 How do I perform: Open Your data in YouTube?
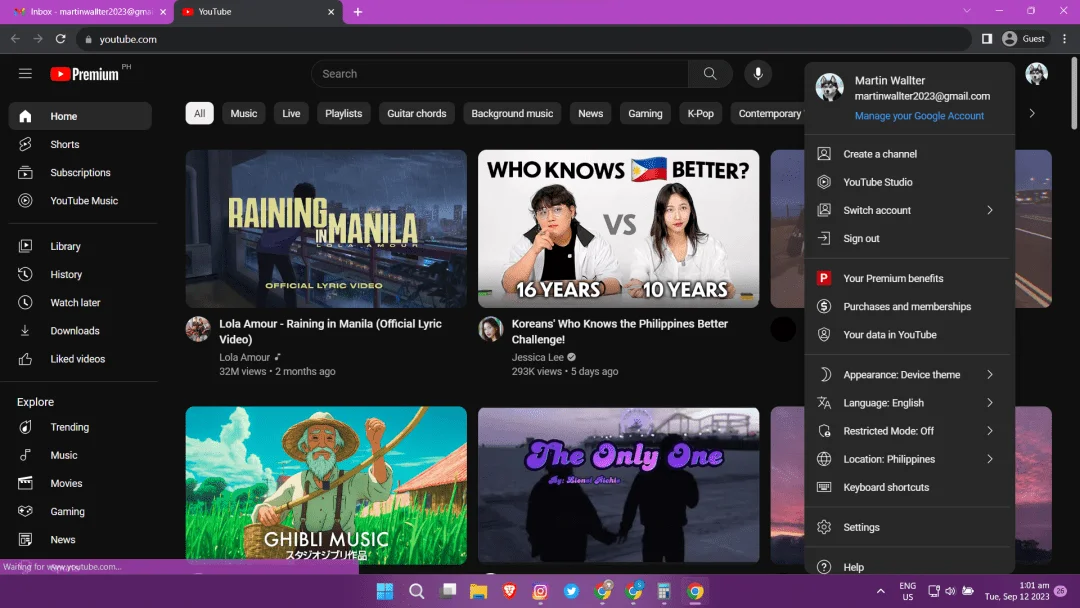click(x=909, y=335)
